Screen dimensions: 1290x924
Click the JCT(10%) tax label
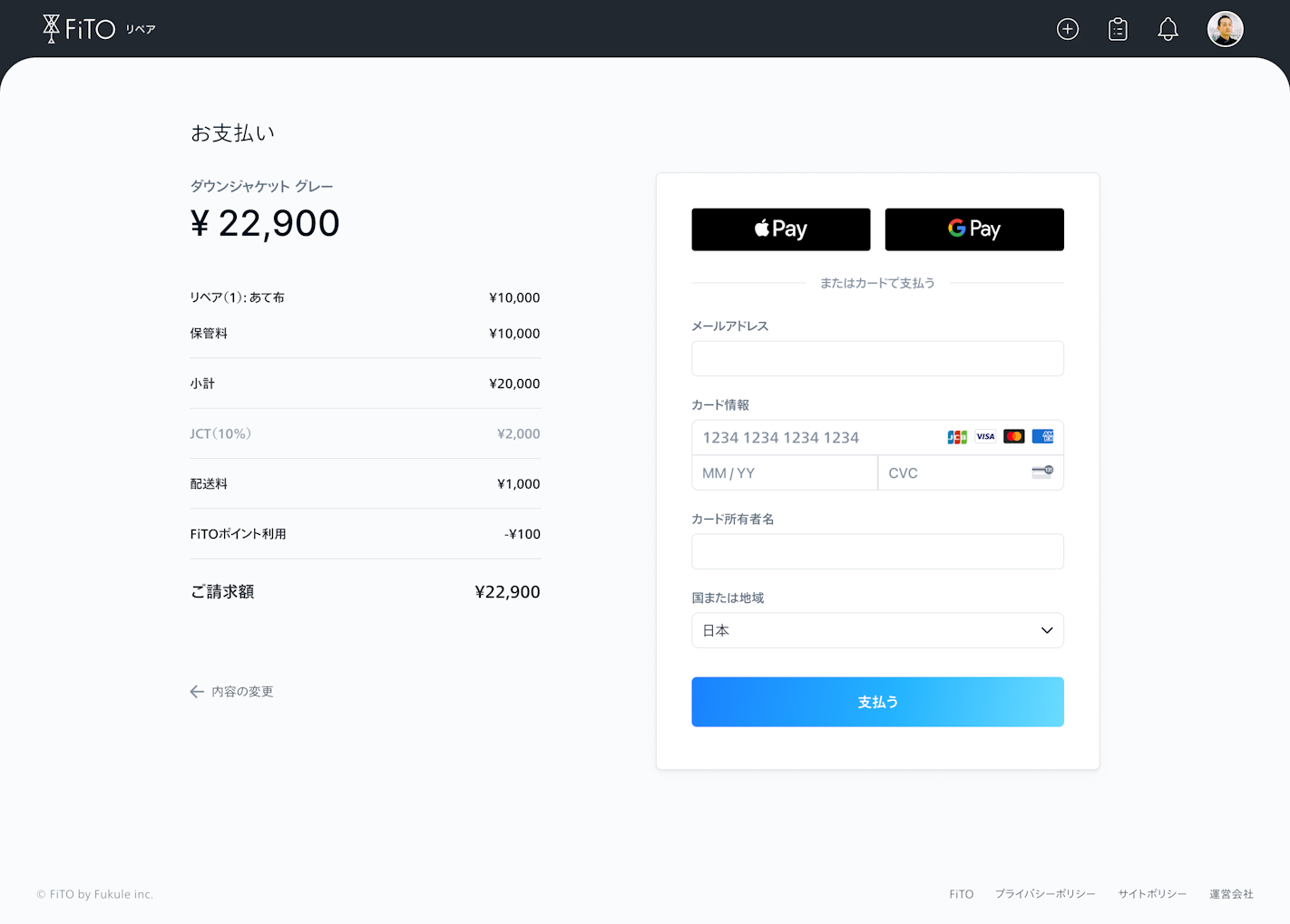coord(220,433)
